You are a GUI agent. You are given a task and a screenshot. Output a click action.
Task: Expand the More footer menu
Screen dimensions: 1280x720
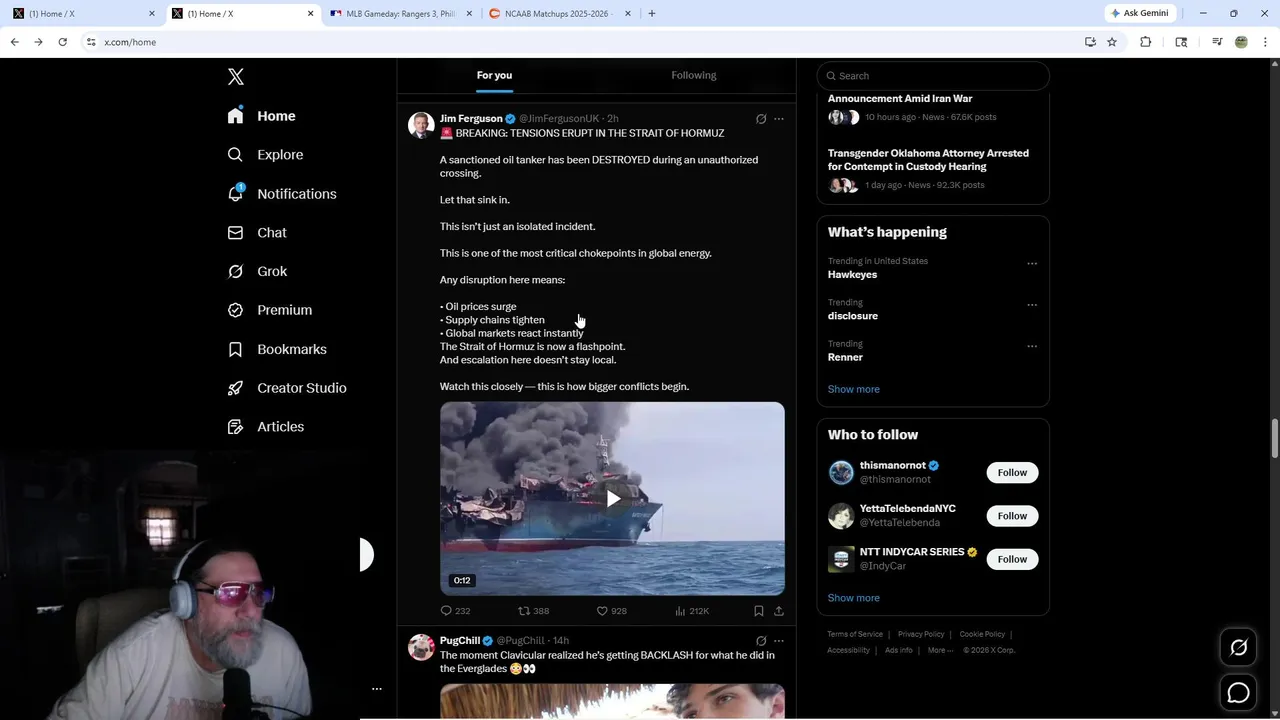click(940, 650)
